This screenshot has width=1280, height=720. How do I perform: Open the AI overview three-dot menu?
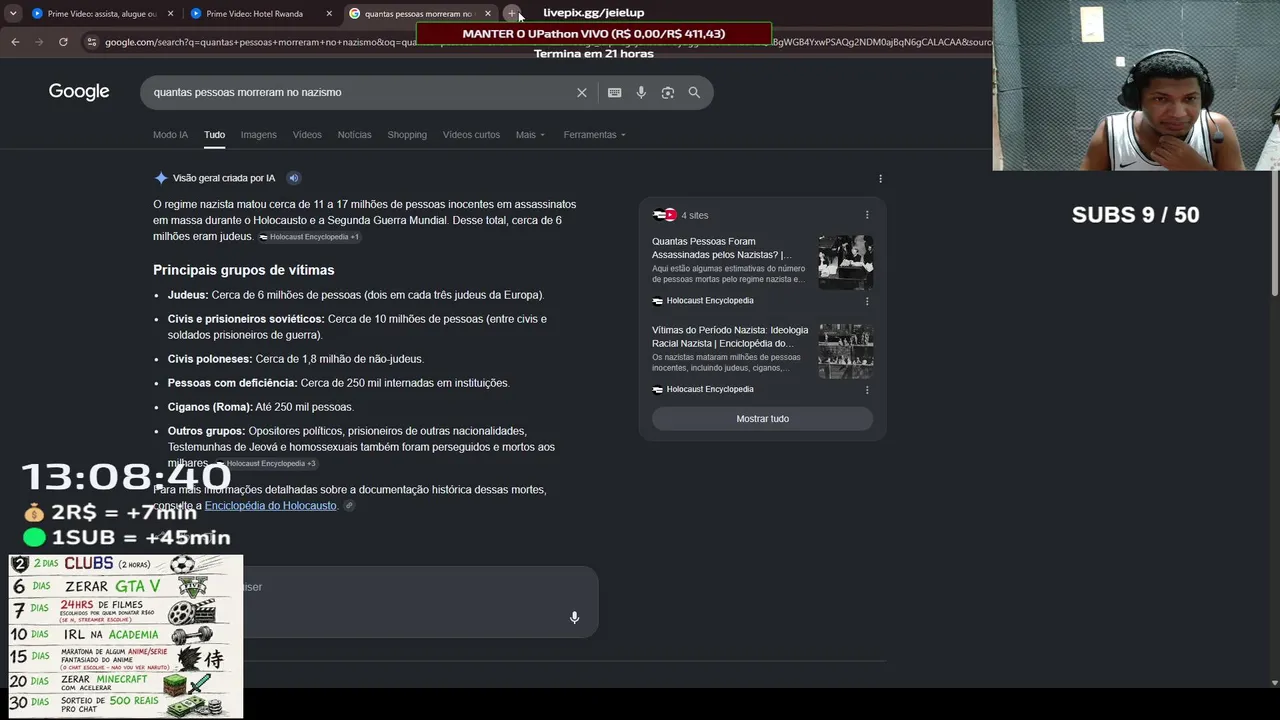pos(880,178)
